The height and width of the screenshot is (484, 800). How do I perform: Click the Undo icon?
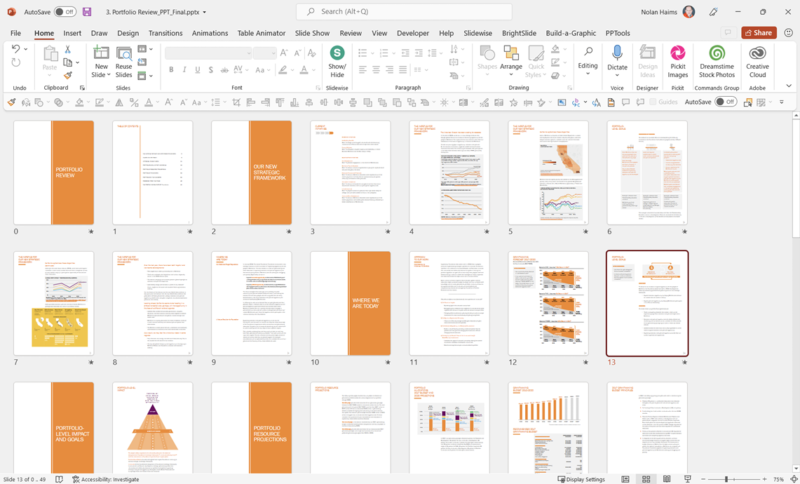[16, 49]
